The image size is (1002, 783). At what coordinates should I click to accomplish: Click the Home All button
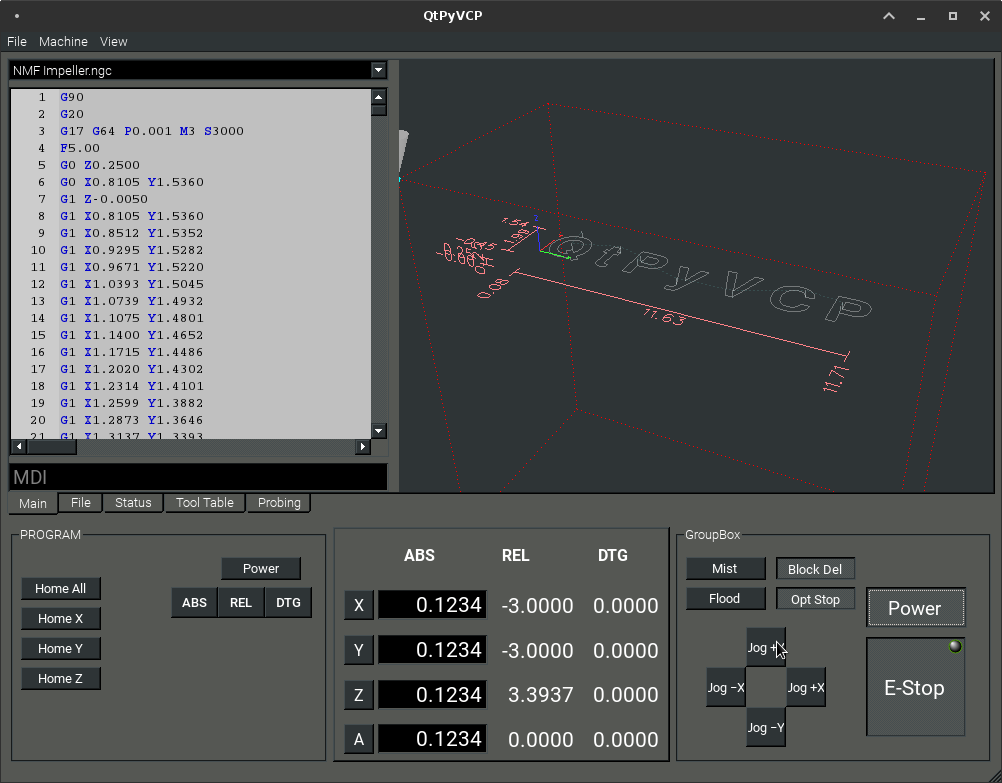coord(61,589)
